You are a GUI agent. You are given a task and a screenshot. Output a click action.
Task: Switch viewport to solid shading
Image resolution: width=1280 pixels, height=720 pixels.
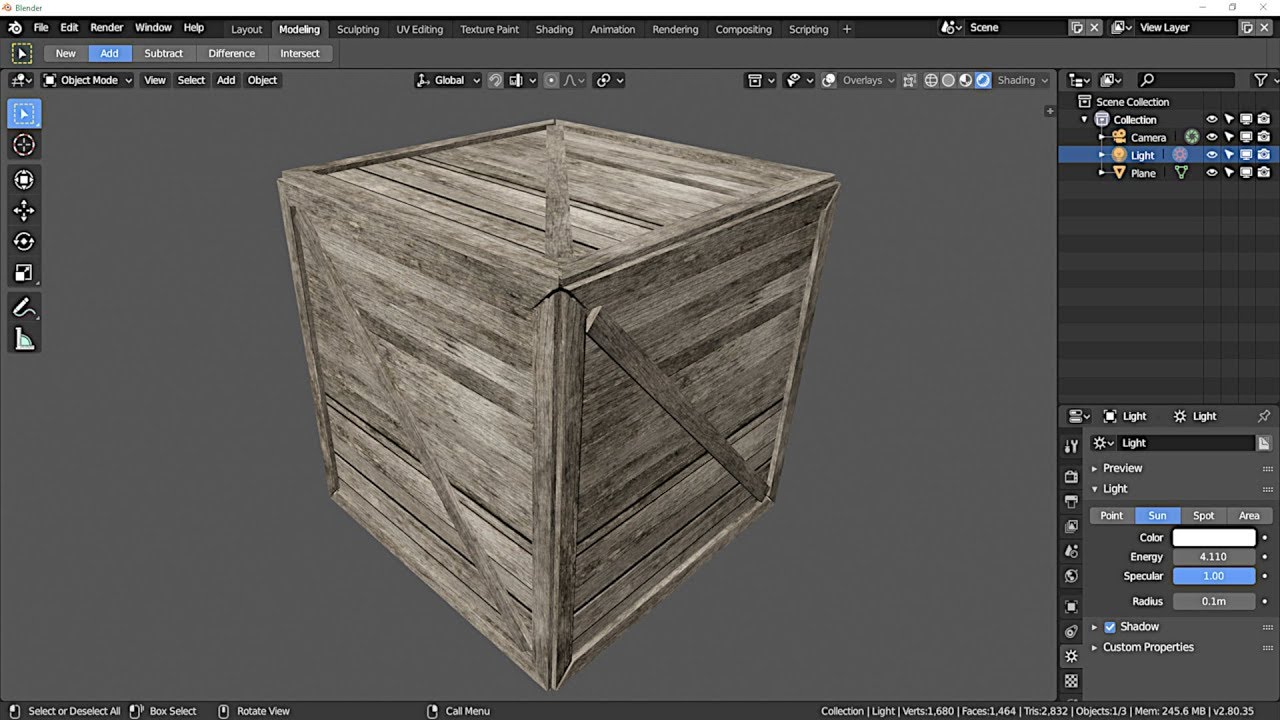pyautogui.click(x=948, y=80)
